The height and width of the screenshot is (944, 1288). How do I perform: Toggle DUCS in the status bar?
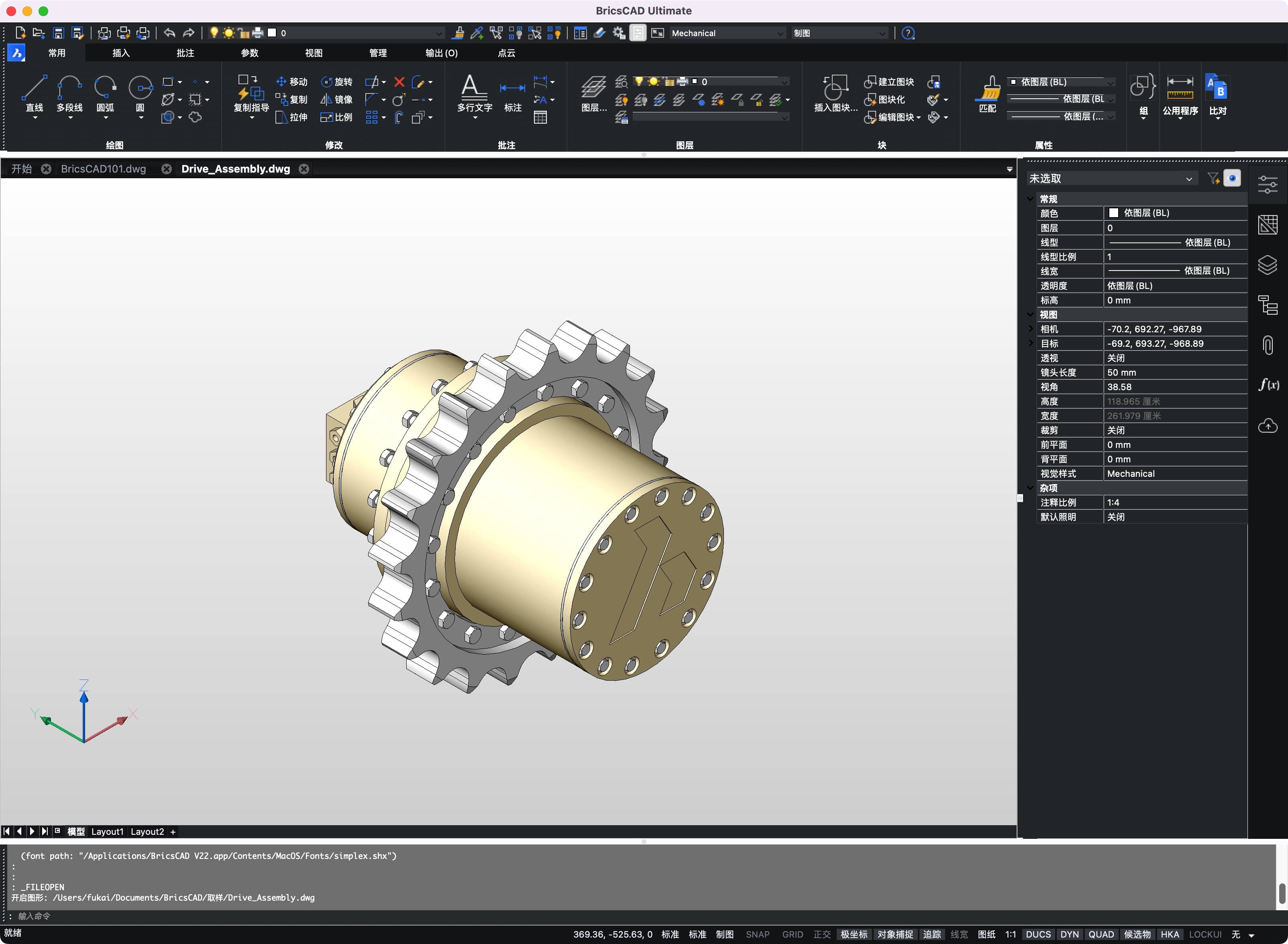1038,934
